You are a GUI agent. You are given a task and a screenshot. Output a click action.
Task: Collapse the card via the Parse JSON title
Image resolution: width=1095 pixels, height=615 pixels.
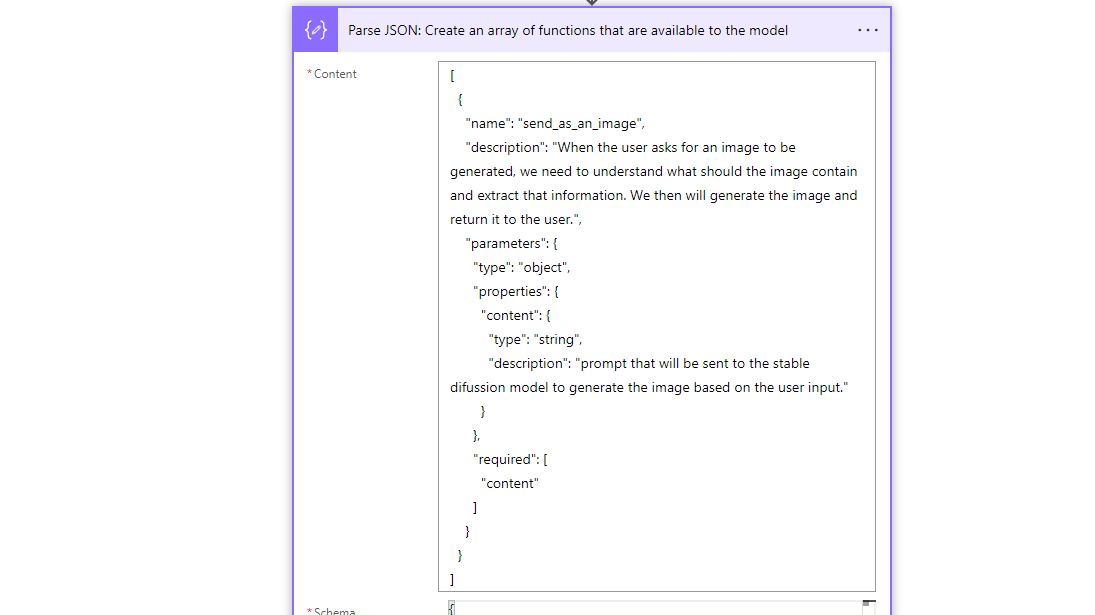coord(567,30)
